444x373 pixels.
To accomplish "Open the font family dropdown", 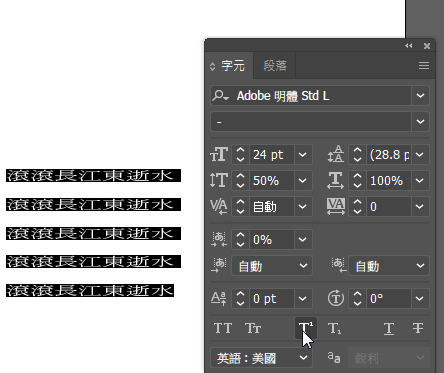I will tap(420, 96).
